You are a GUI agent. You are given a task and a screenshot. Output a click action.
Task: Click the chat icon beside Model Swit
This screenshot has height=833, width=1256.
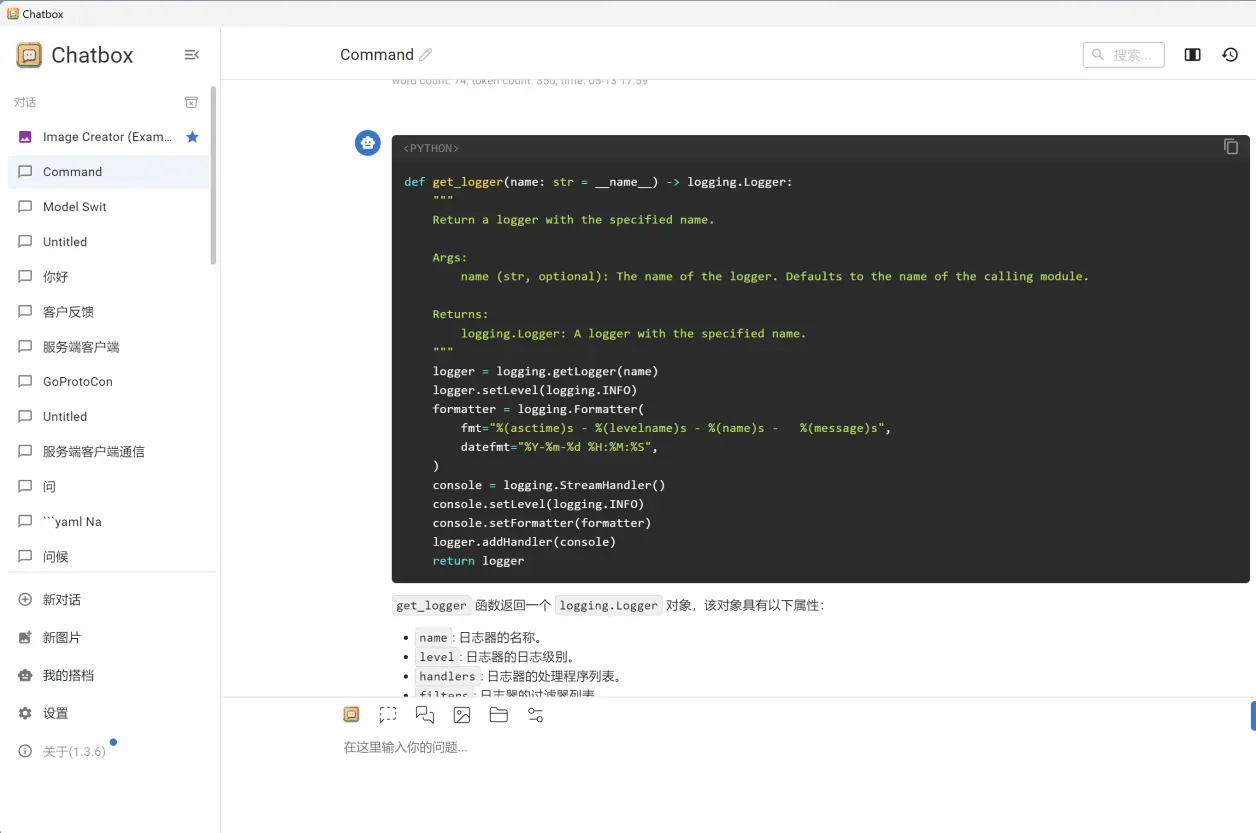pyautogui.click(x=25, y=207)
